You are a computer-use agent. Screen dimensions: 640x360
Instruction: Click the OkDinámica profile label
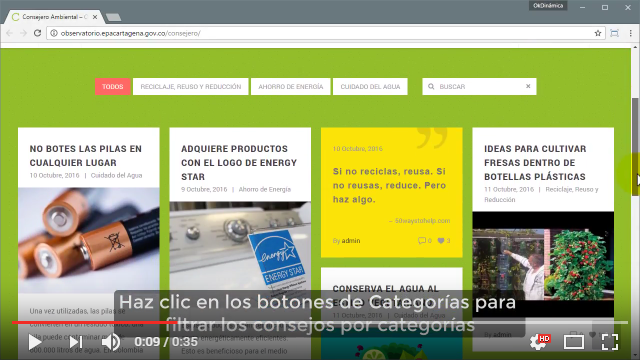click(x=548, y=6)
